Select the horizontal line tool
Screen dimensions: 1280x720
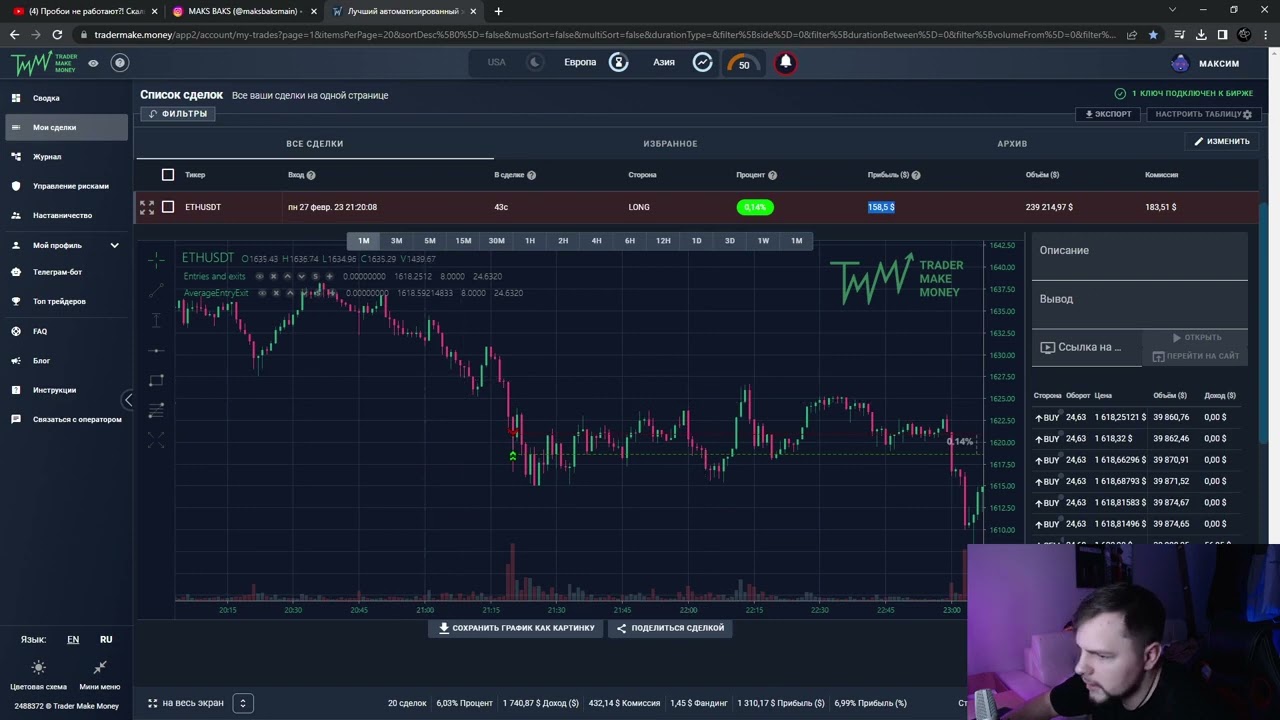[x=156, y=350]
